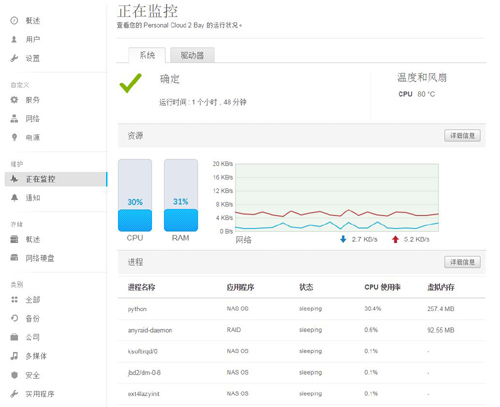Switch to the 系统 tab

[x=147, y=55]
